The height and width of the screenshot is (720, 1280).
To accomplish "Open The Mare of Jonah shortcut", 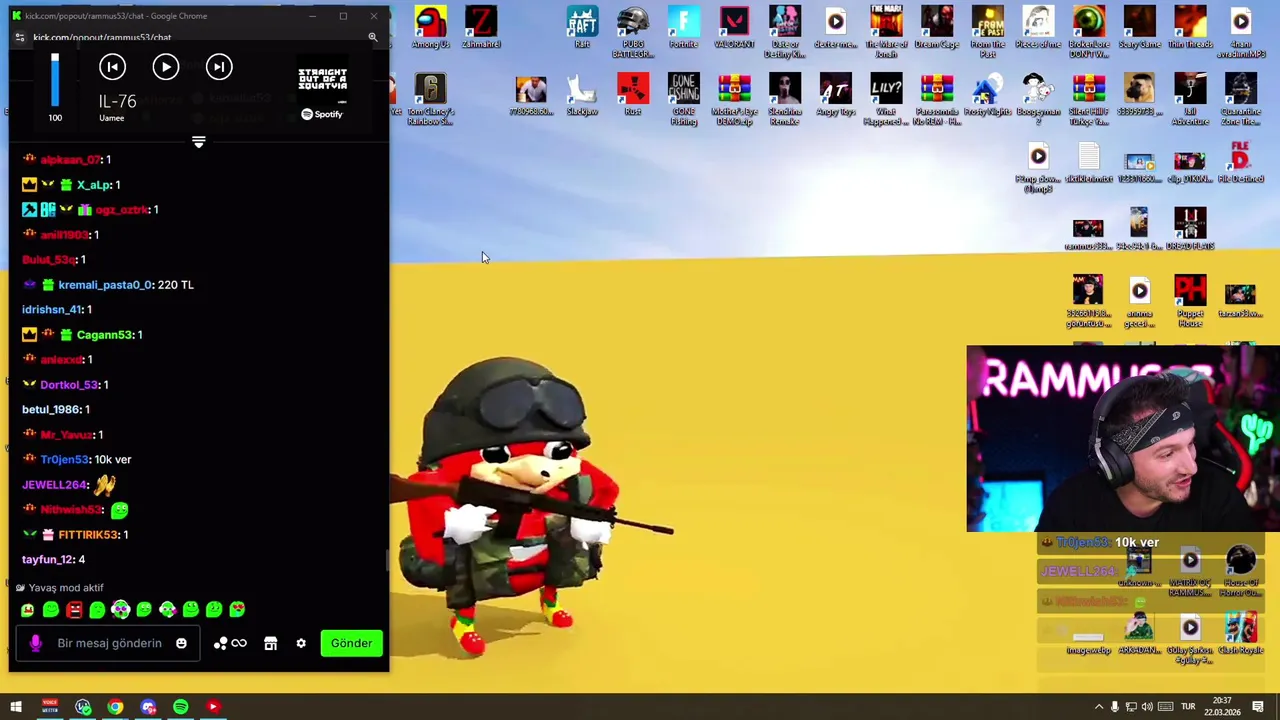I will click(886, 31).
